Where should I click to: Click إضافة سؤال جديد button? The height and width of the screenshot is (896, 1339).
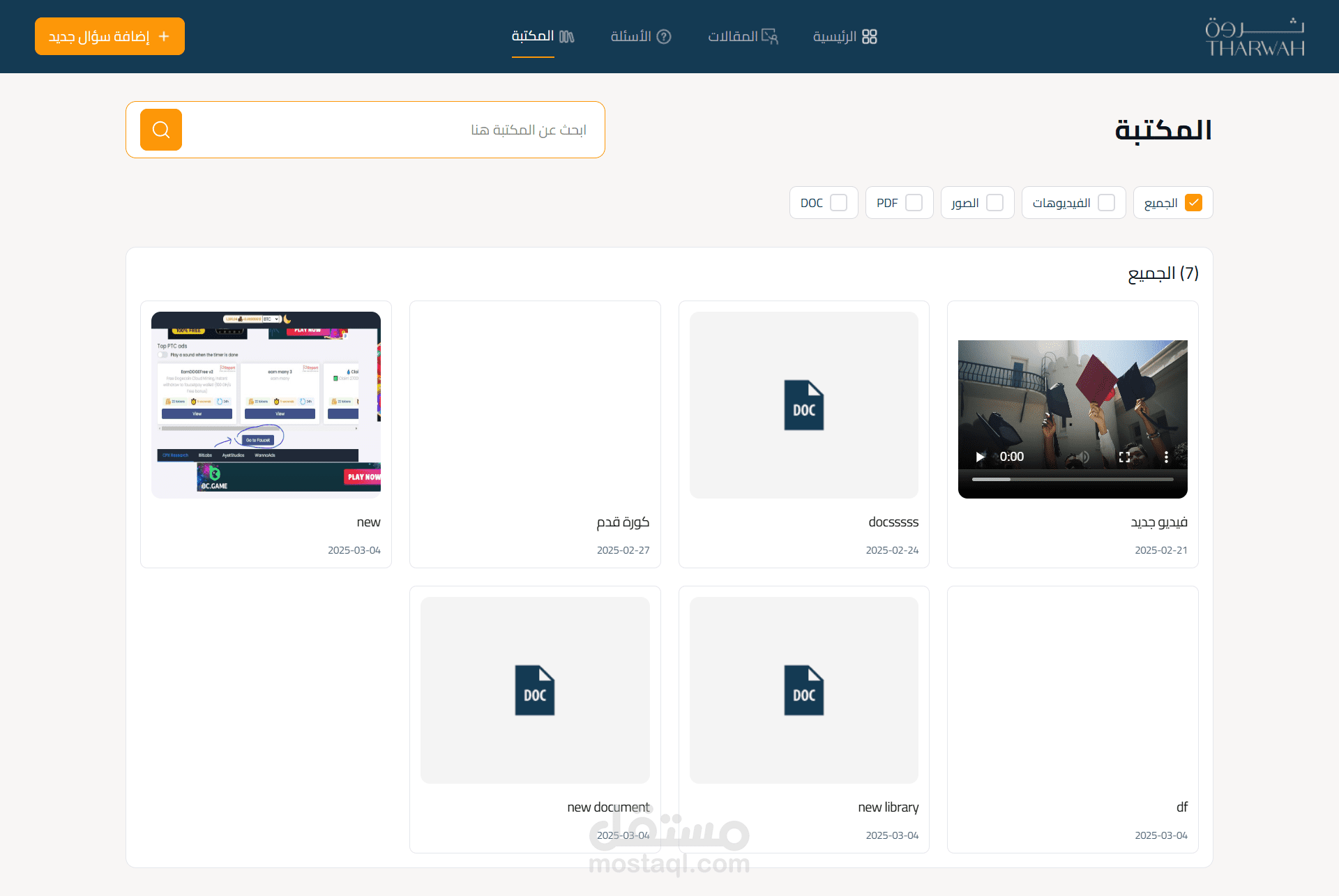[109, 36]
